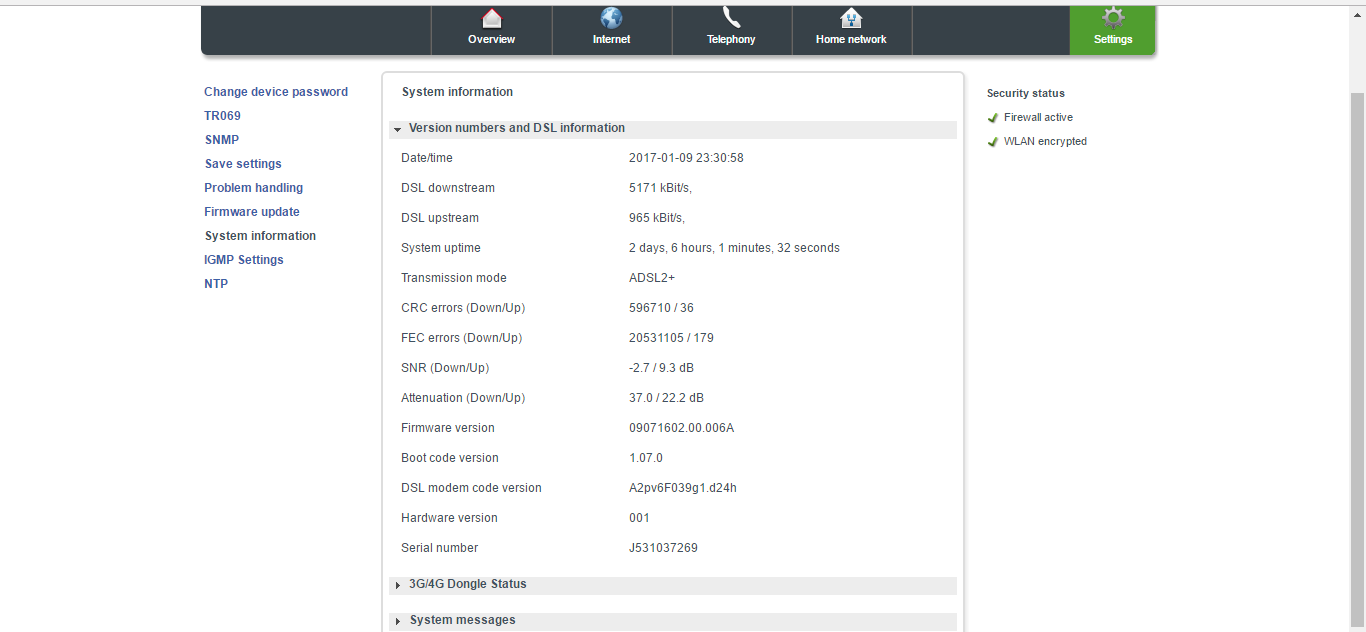Open the TR069 settings link
Screen dimensions: 1366x632
tap(222, 116)
